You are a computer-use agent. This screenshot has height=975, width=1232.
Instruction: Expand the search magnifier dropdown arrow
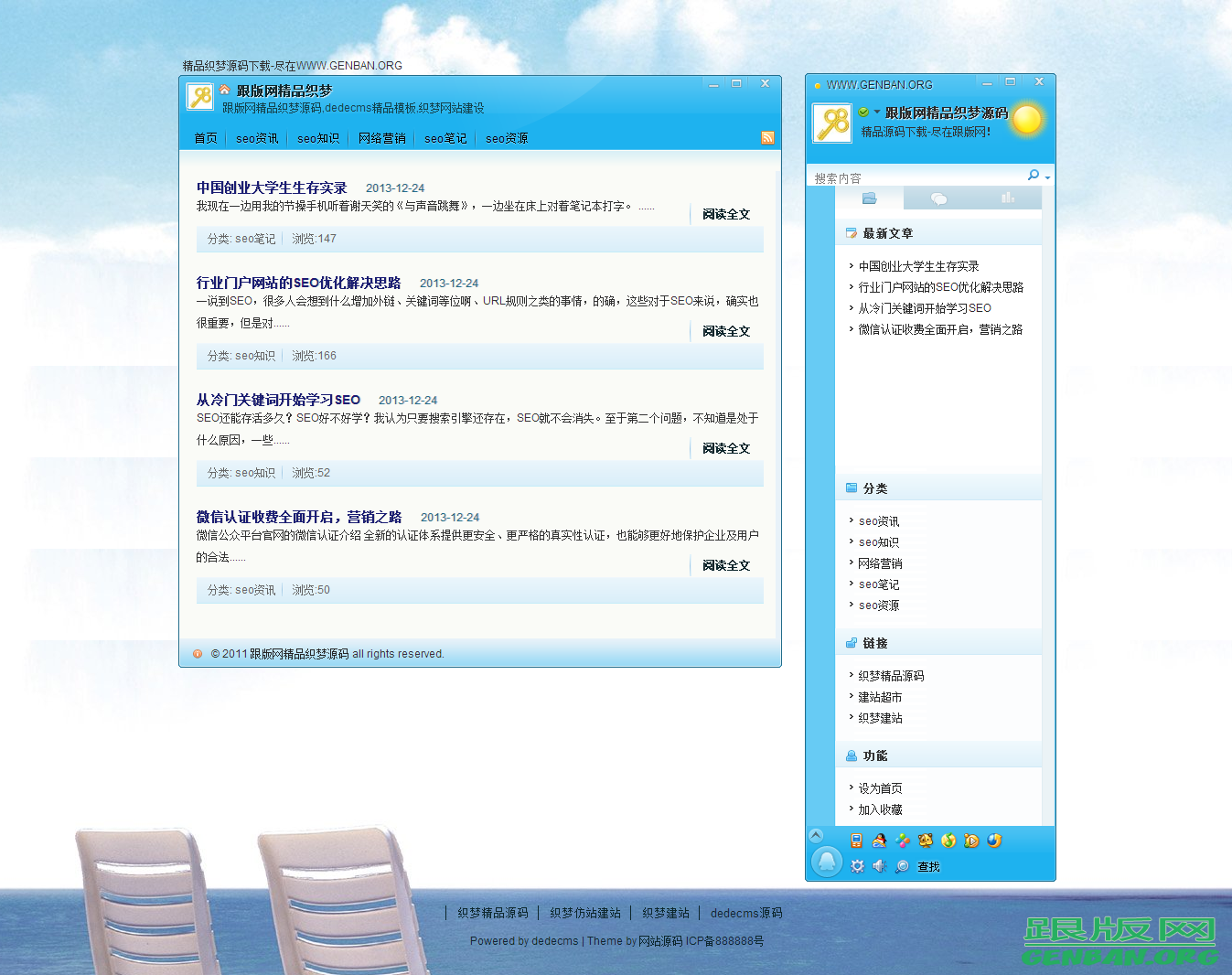tap(1047, 177)
